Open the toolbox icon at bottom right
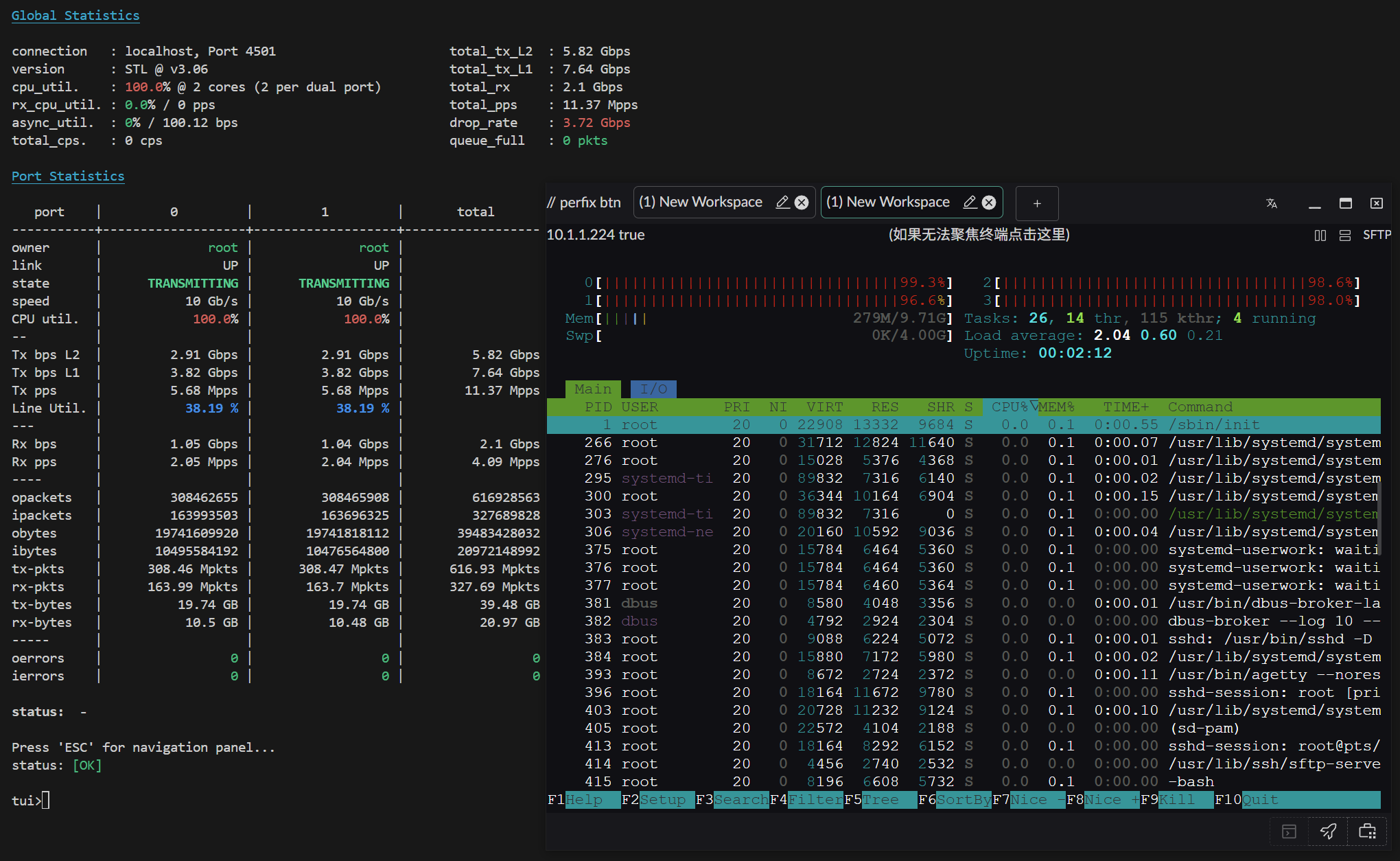The image size is (1400, 861). [1367, 831]
